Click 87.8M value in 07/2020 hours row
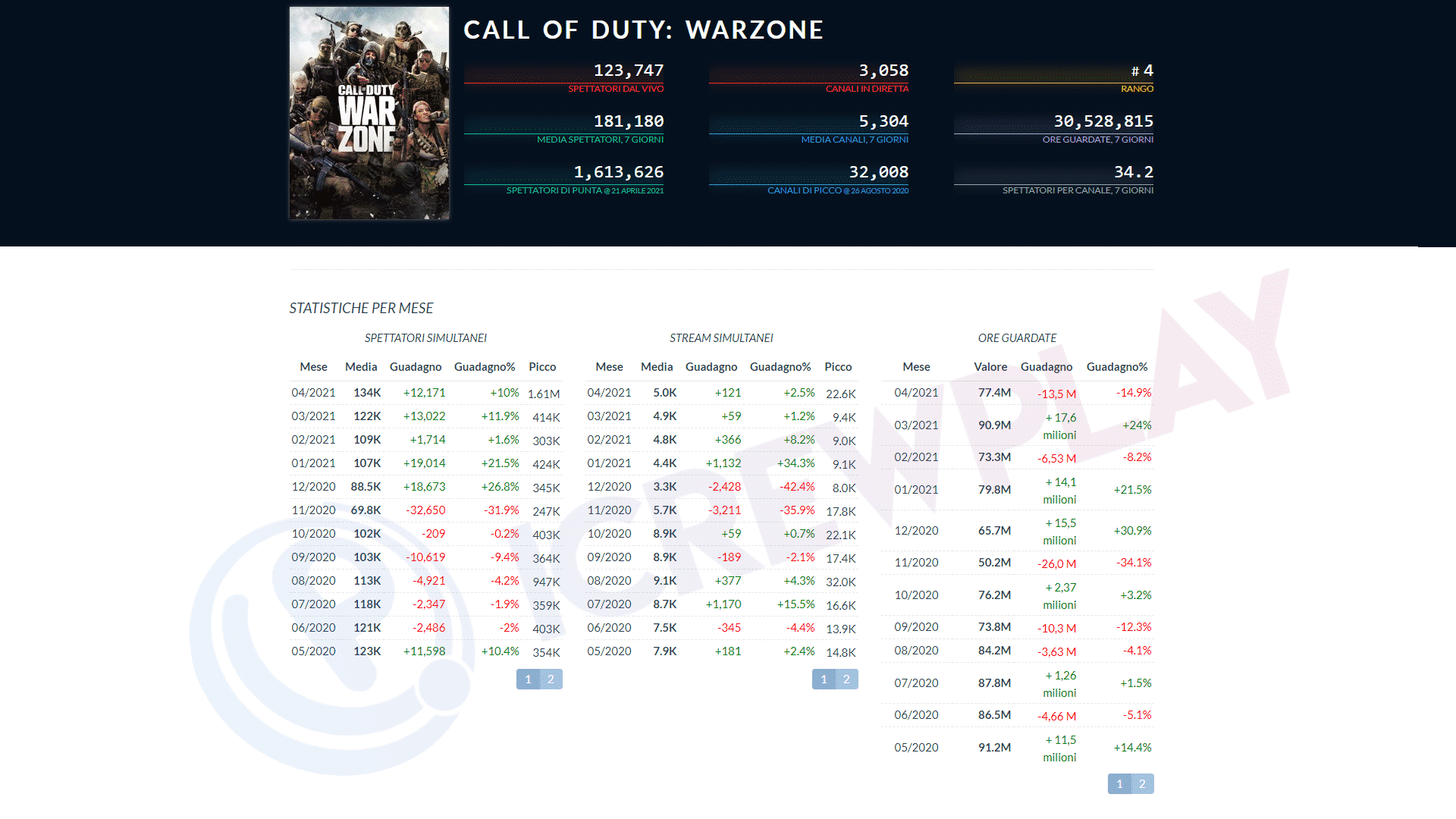 pyautogui.click(x=994, y=683)
